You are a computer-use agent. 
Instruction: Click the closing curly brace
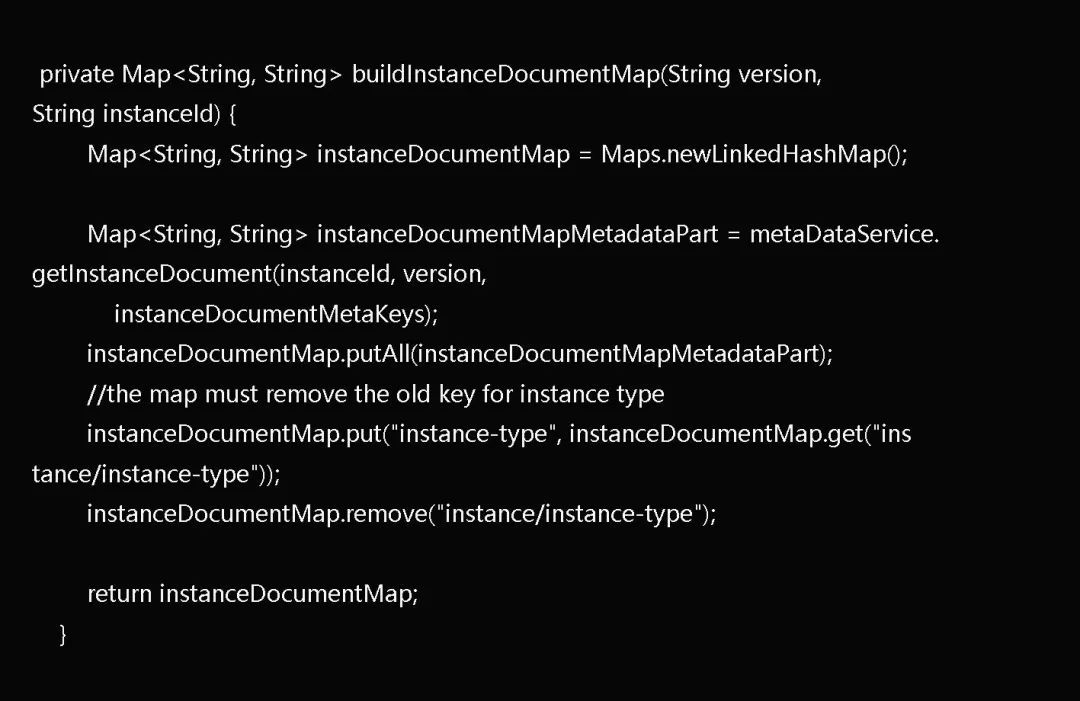63,634
